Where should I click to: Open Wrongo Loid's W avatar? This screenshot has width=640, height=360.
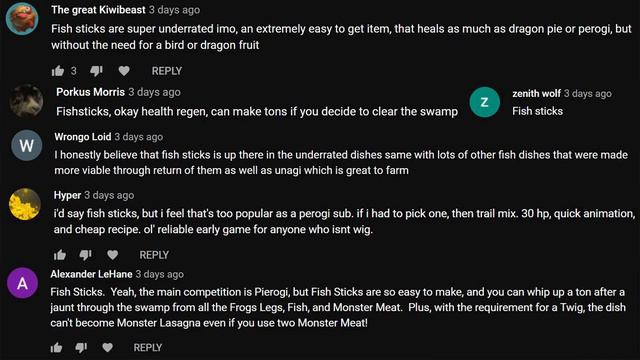27,145
